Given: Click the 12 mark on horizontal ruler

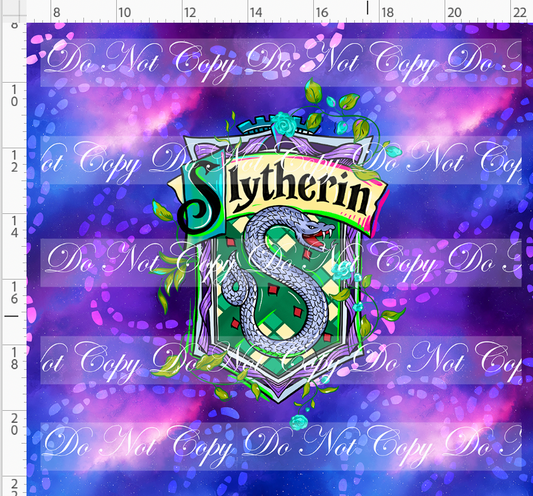Looking at the screenshot, I should point(190,13).
